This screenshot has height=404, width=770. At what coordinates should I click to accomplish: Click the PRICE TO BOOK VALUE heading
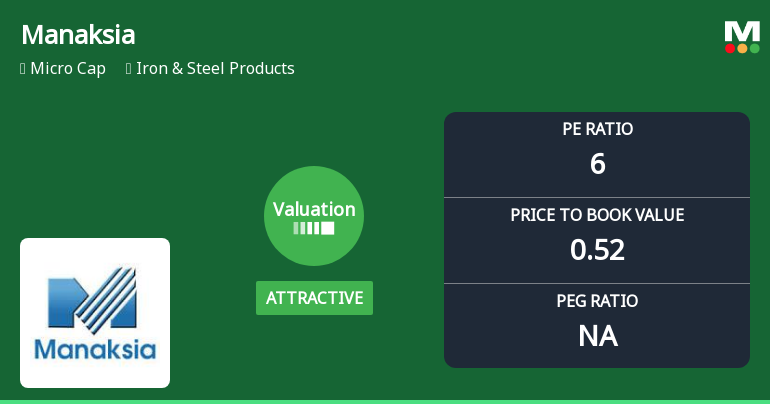pyautogui.click(x=597, y=215)
